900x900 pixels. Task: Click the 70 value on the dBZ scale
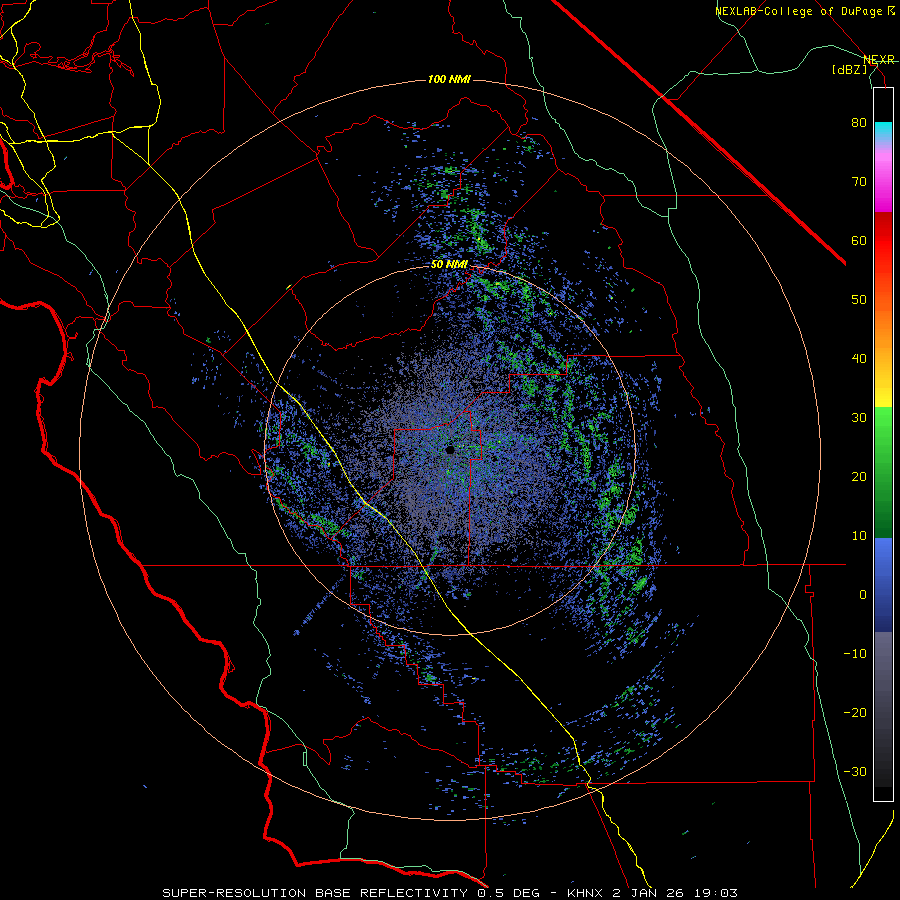tap(859, 181)
